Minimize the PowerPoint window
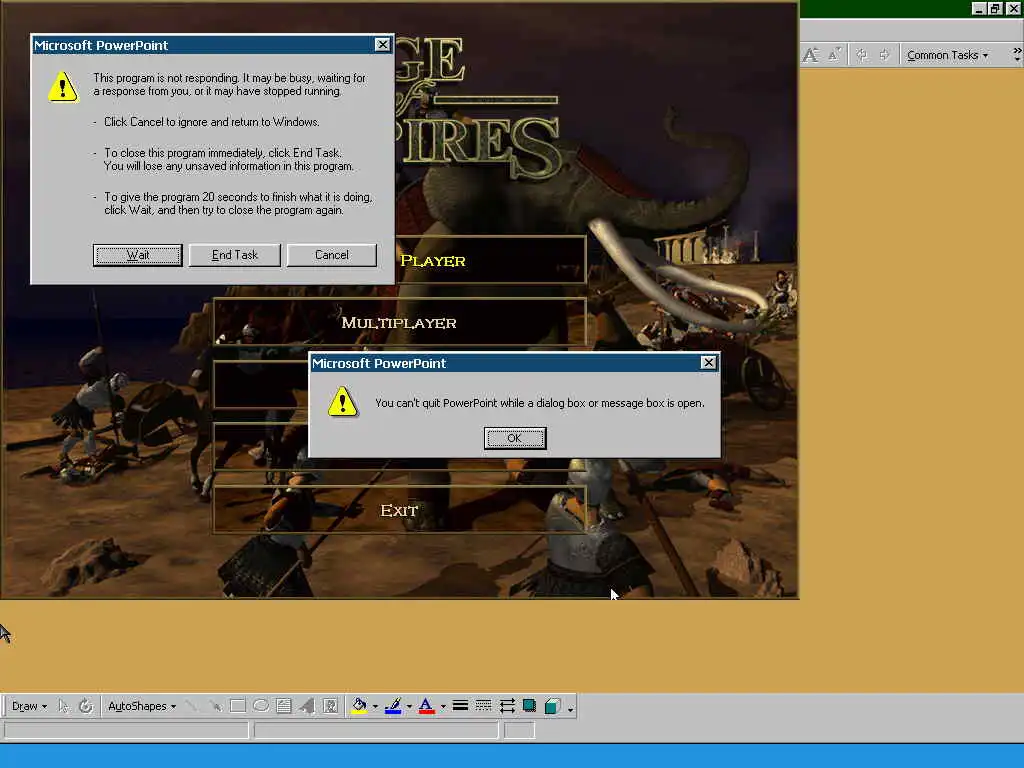The height and width of the screenshot is (768, 1024). click(979, 8)
